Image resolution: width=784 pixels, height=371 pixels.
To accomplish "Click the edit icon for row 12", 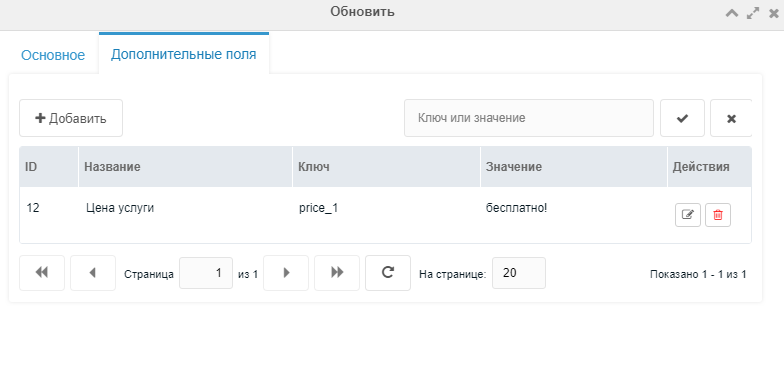I will (688, 215).
